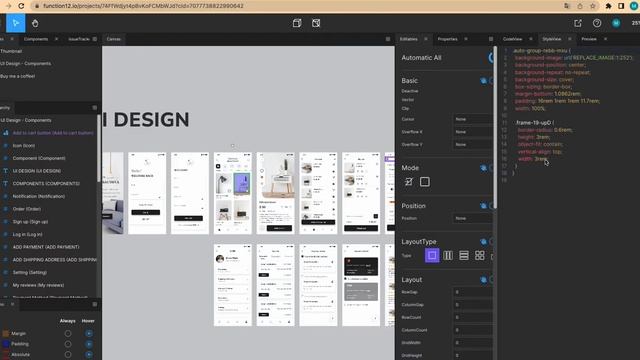Click the browser share page icon

(580, 6)
